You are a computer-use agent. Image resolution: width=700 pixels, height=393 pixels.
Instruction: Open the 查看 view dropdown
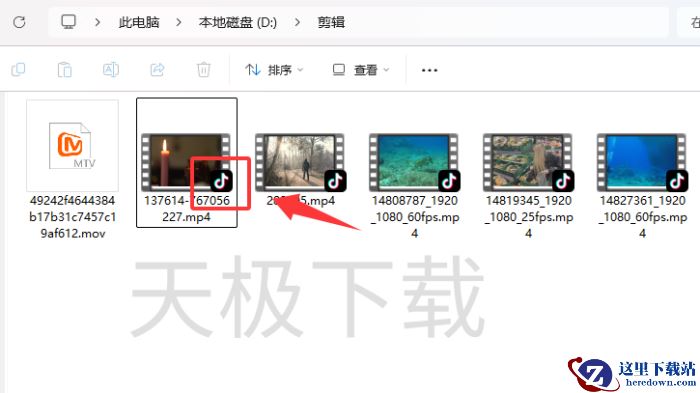coord(361,70)
